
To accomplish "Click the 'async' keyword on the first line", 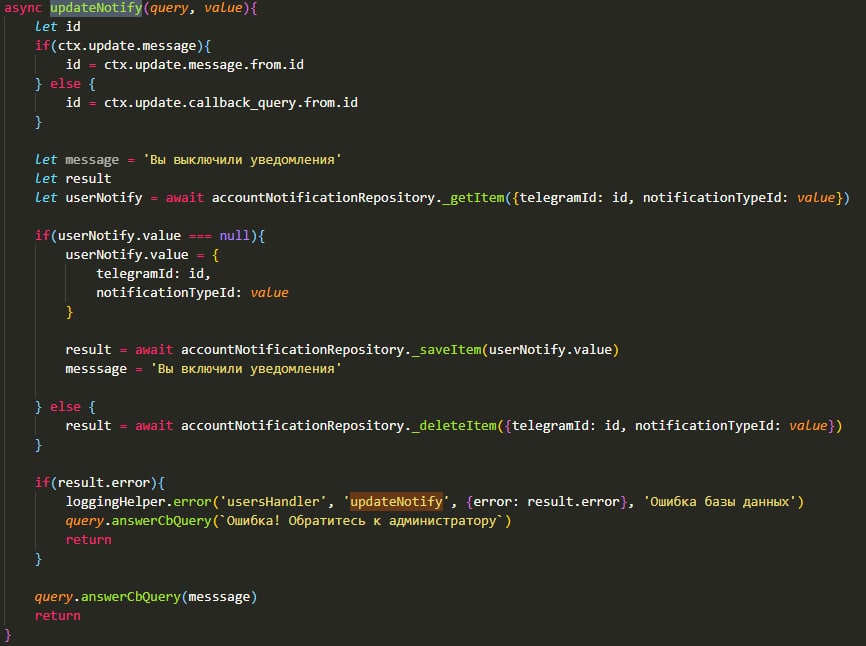I will click(x=23, y=8).
